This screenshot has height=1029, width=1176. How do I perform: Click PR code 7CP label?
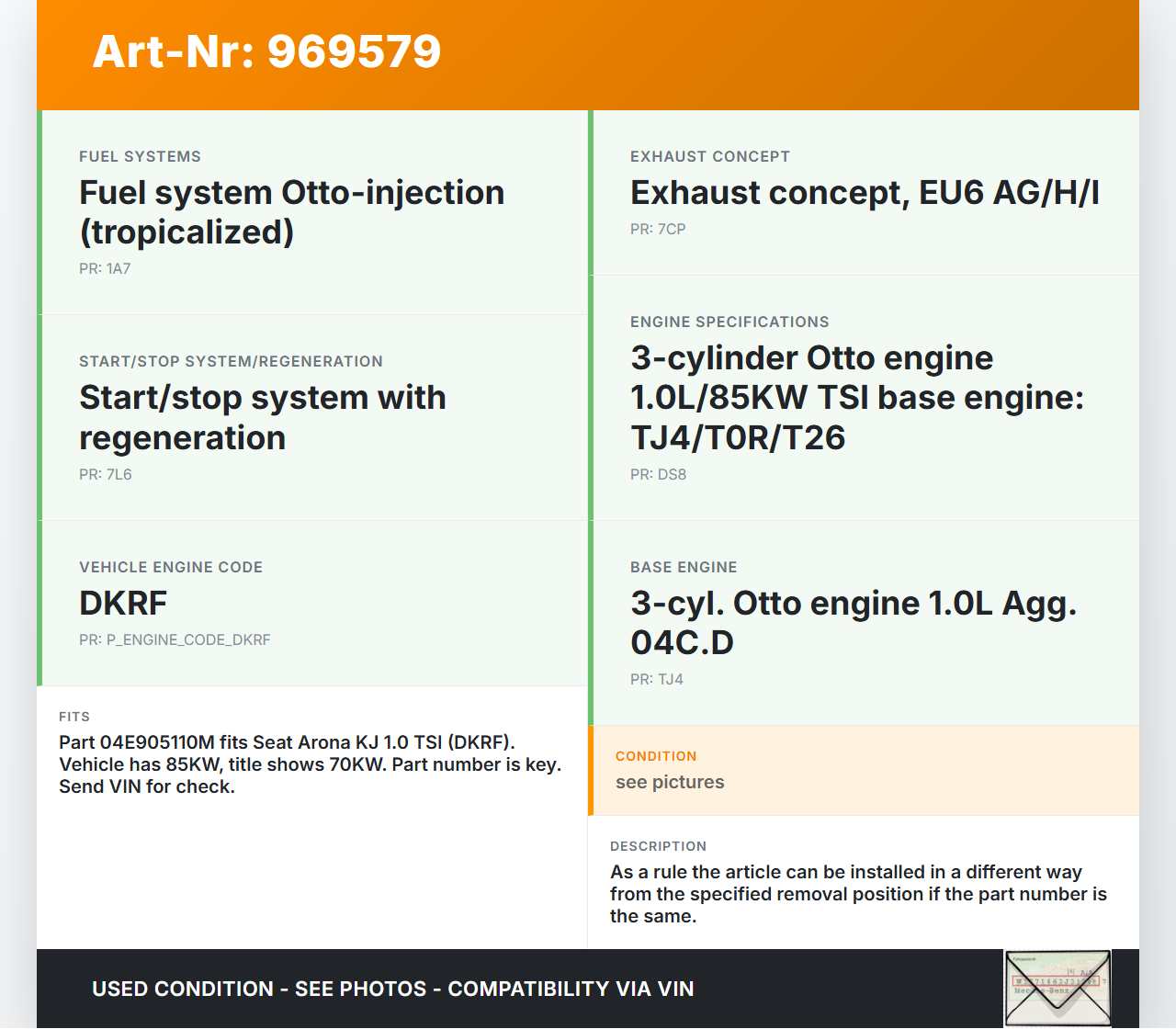[x=658, y=229]
